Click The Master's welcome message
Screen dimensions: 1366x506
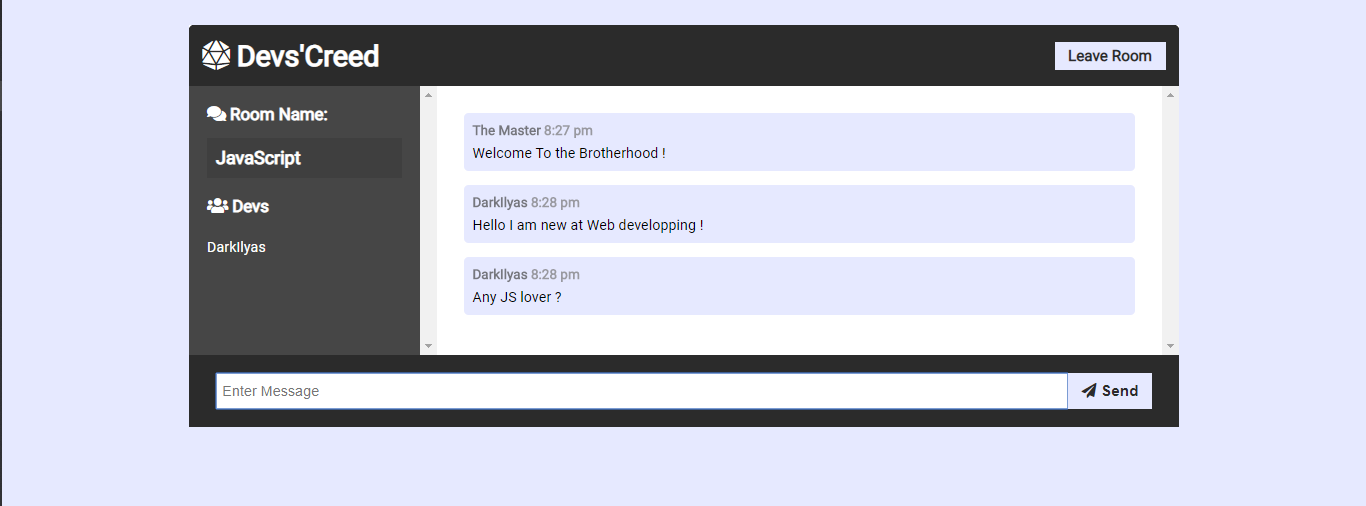[799, 142]
